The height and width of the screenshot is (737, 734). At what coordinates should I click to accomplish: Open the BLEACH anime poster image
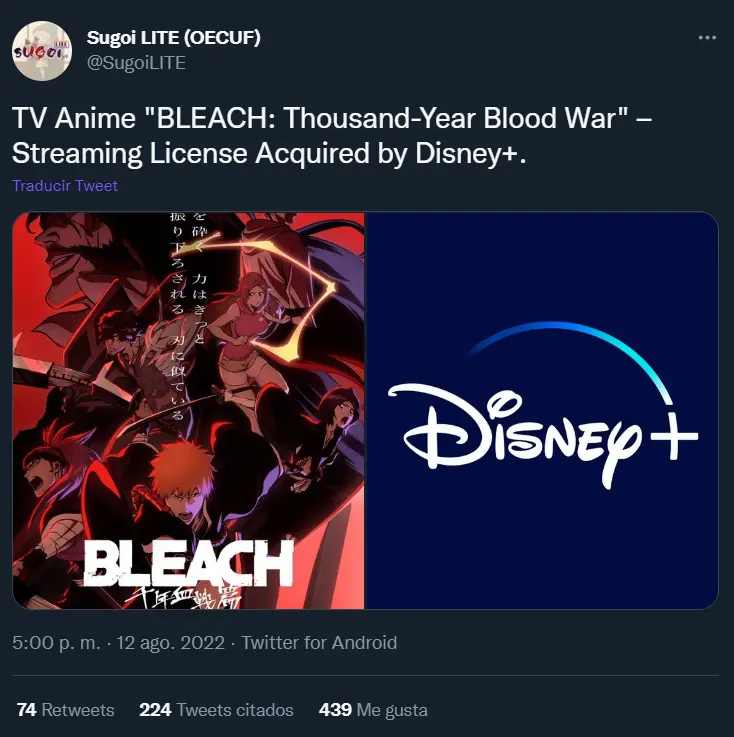point(188,410)
